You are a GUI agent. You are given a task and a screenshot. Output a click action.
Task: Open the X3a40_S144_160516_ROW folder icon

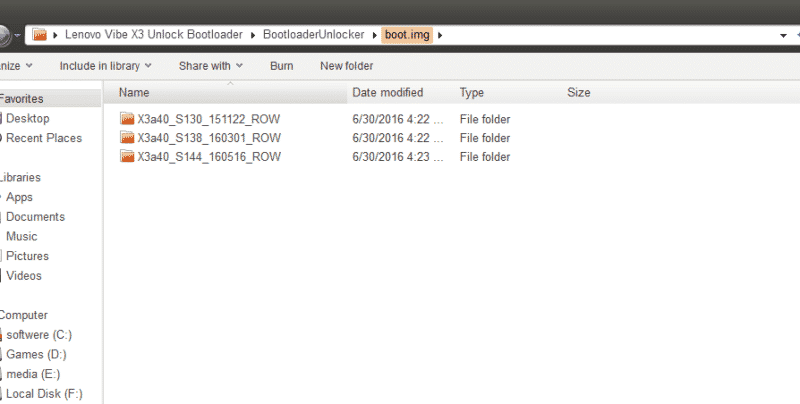[127, 157]
